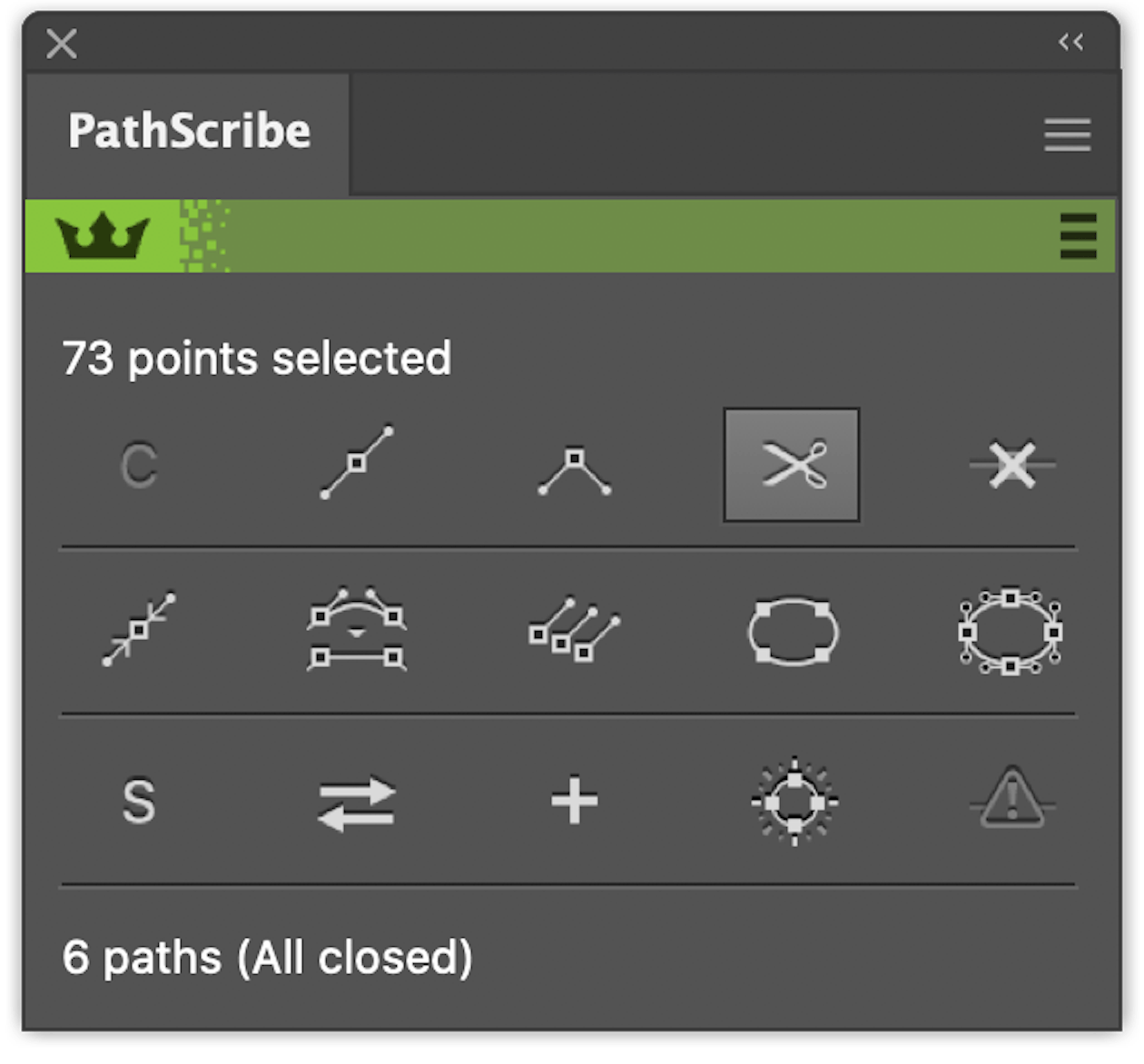Click the S smart remove icon
1144x1064 pixels.
[x=139, y=802]
